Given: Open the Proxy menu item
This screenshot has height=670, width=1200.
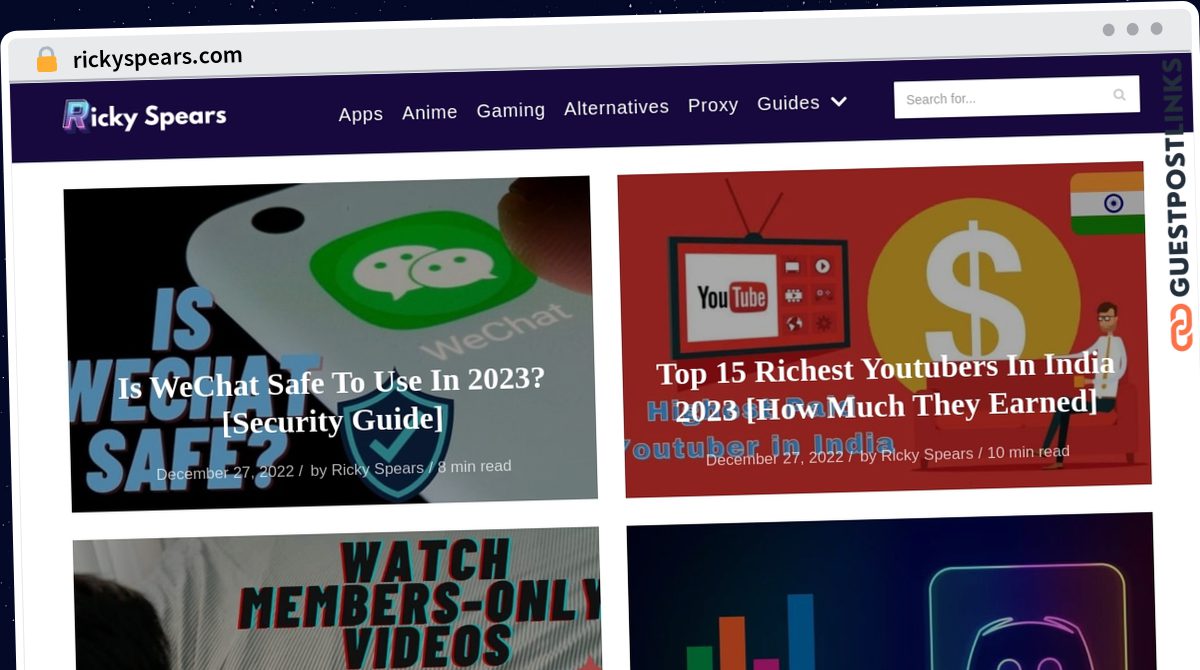Looking at the screenshot, I should pyautogui.click(x=713, y=105).
